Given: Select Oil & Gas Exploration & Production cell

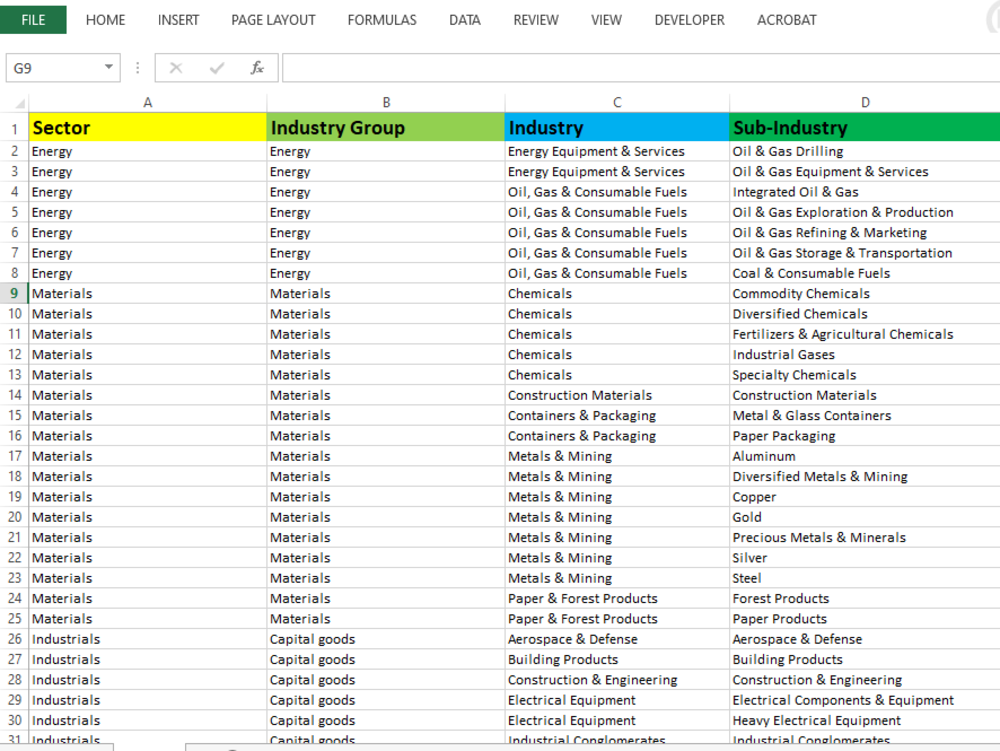Looking at the screenshot, I should tap(865, 212).
